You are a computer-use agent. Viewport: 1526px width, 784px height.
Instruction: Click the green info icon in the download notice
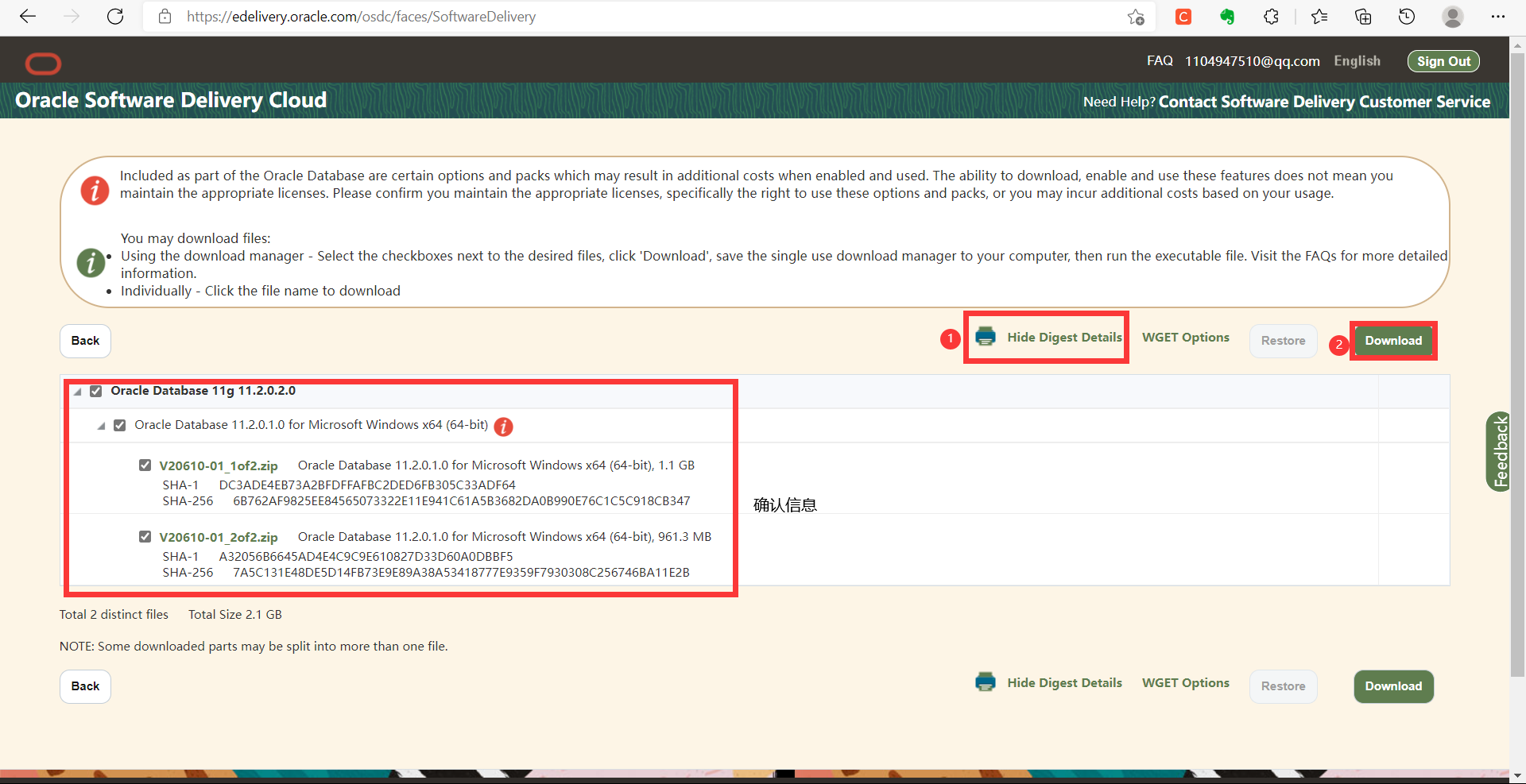coord(91,262)
